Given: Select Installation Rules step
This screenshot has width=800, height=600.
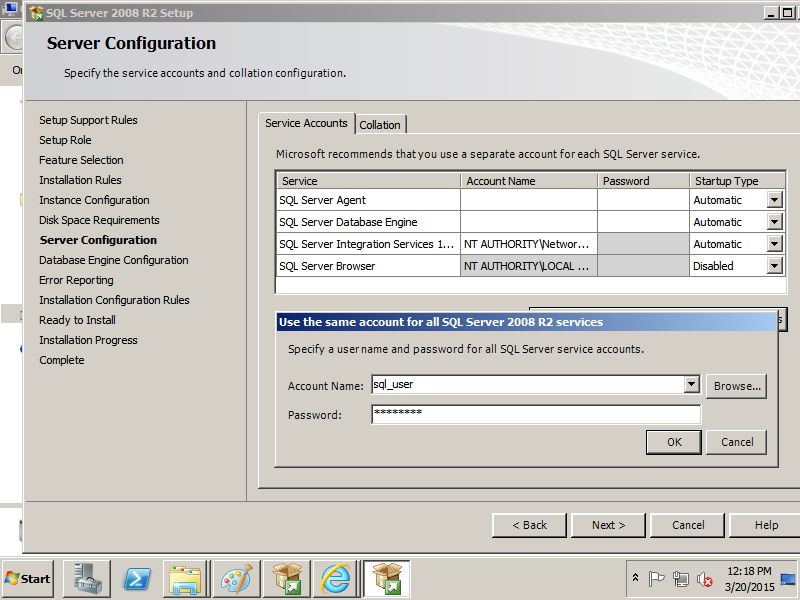Looking at the screenshot, I should (x=80, y=180).
